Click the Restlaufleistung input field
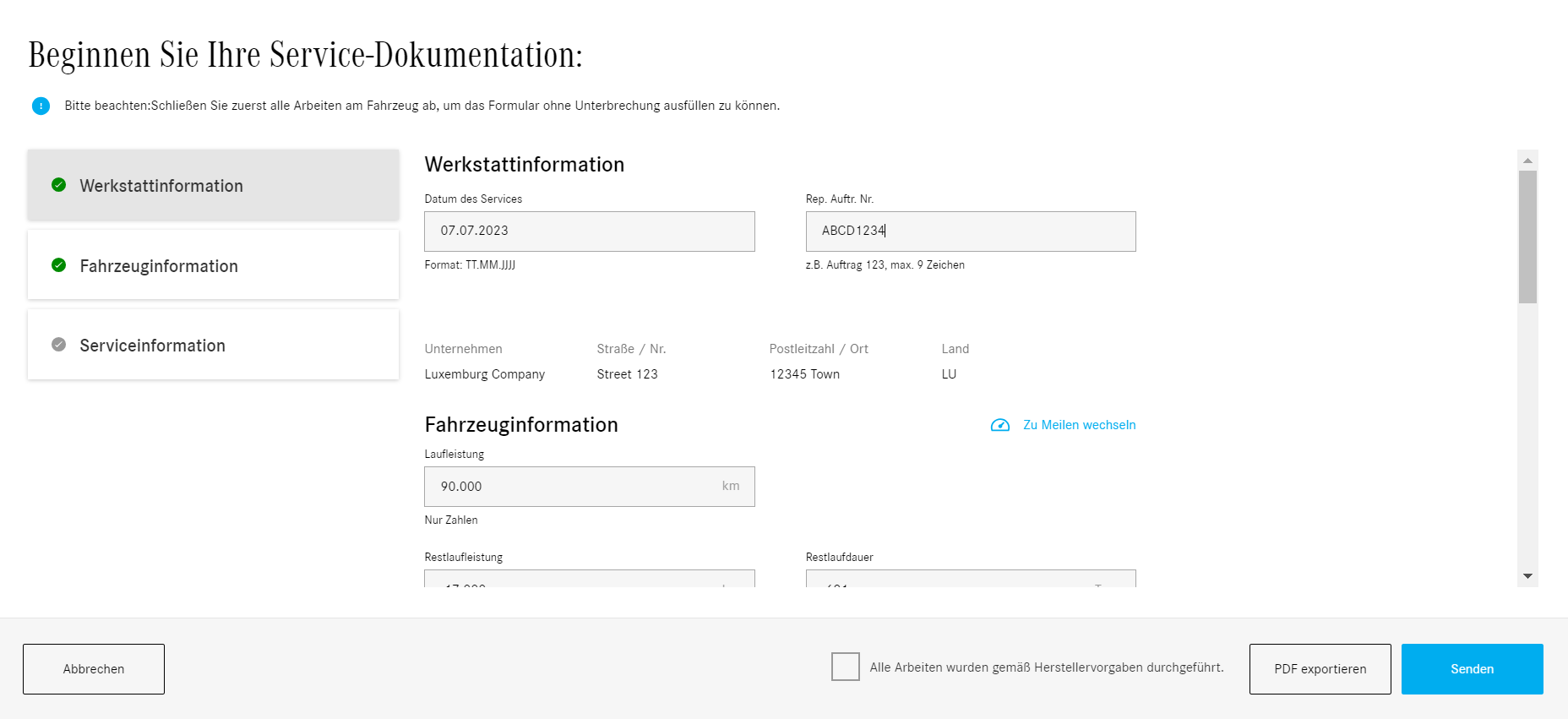 [x=590, y=579]
